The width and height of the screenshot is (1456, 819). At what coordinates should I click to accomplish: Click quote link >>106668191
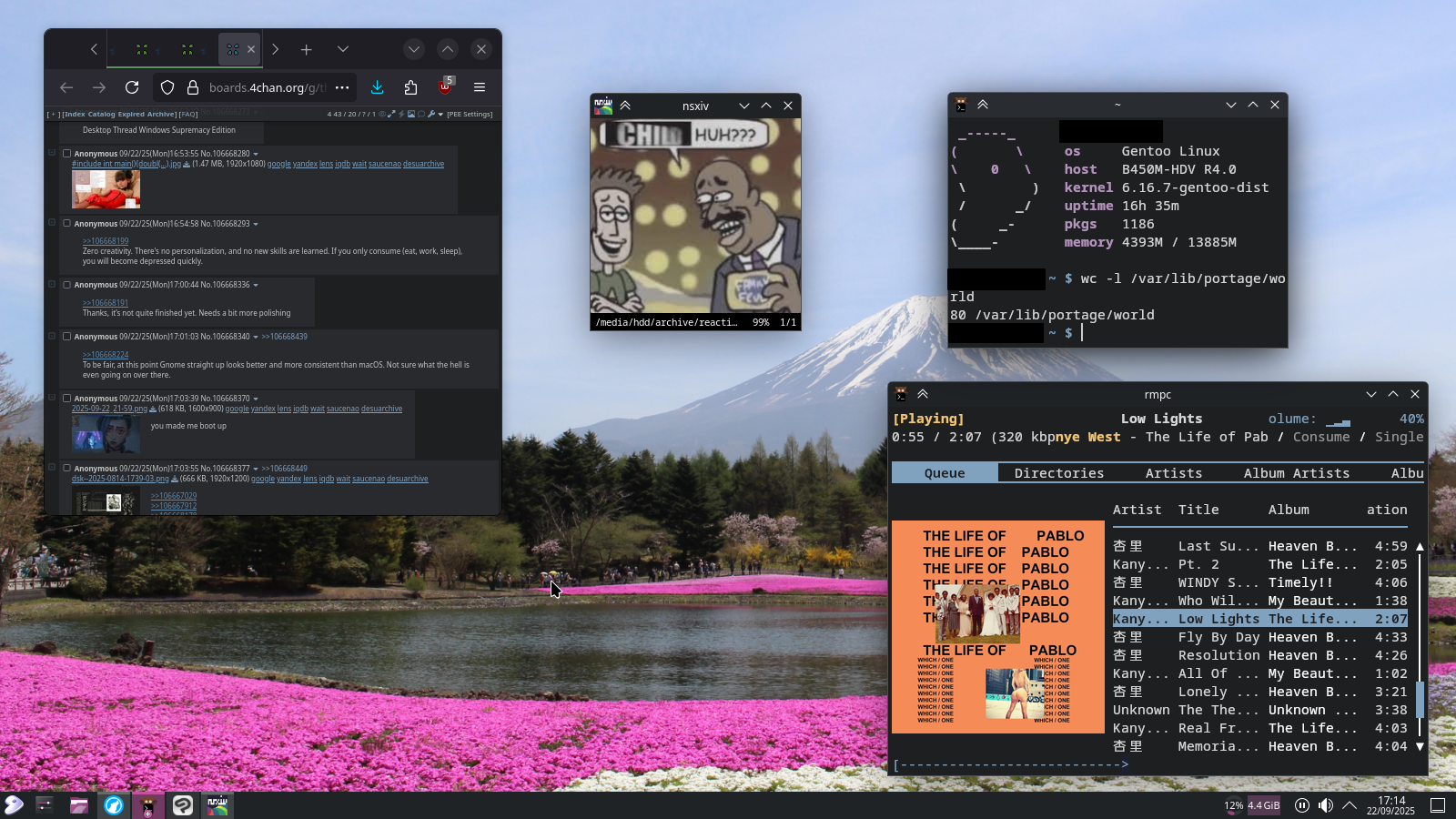coord(106,303)
